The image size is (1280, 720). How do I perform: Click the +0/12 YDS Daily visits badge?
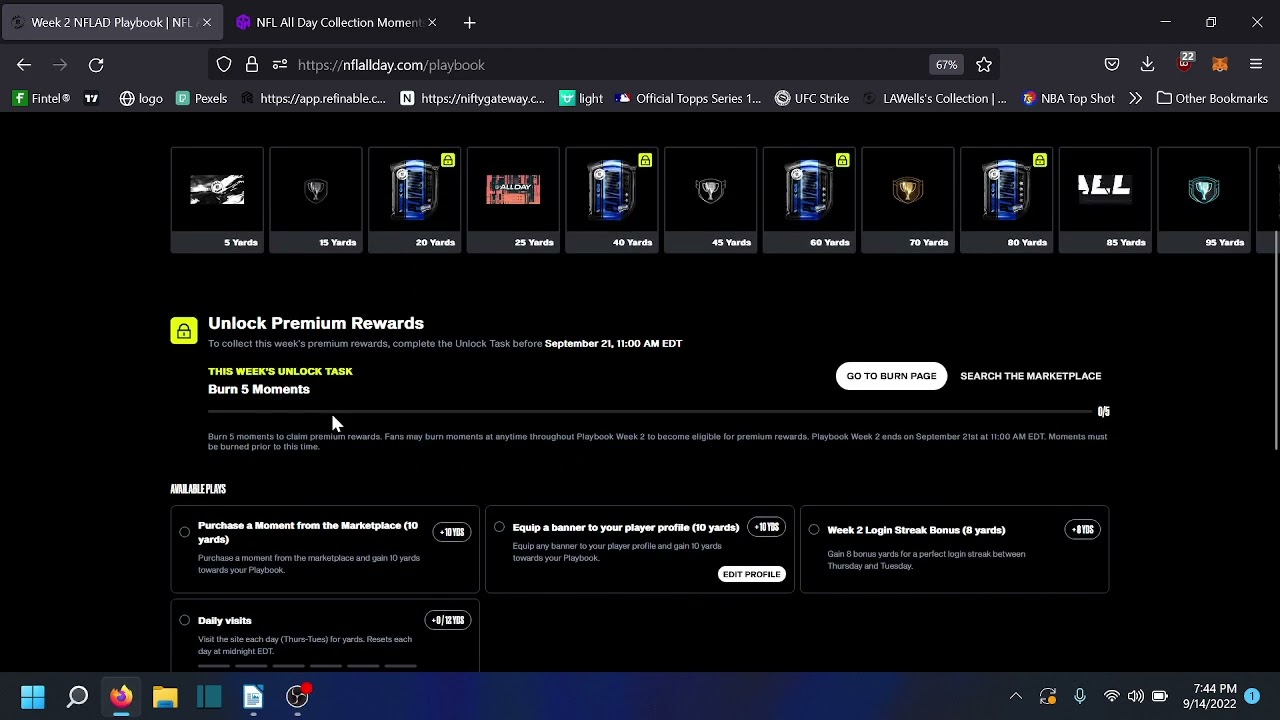(448, 620)
